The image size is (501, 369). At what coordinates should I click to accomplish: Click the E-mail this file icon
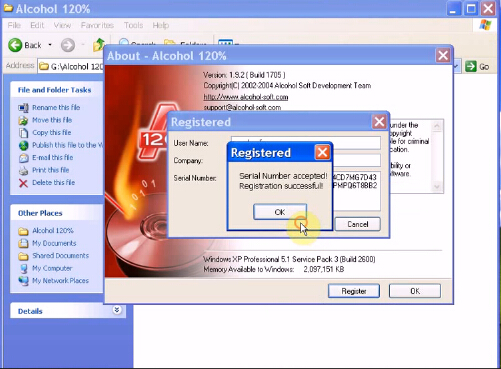[23, 158]
